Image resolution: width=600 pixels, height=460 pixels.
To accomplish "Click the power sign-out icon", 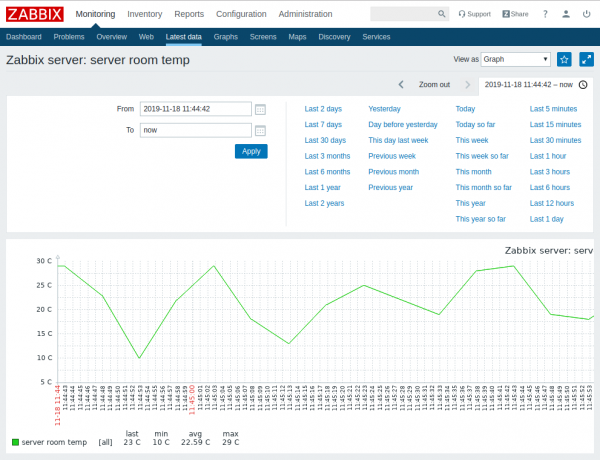I will click(x=587, y=15).
